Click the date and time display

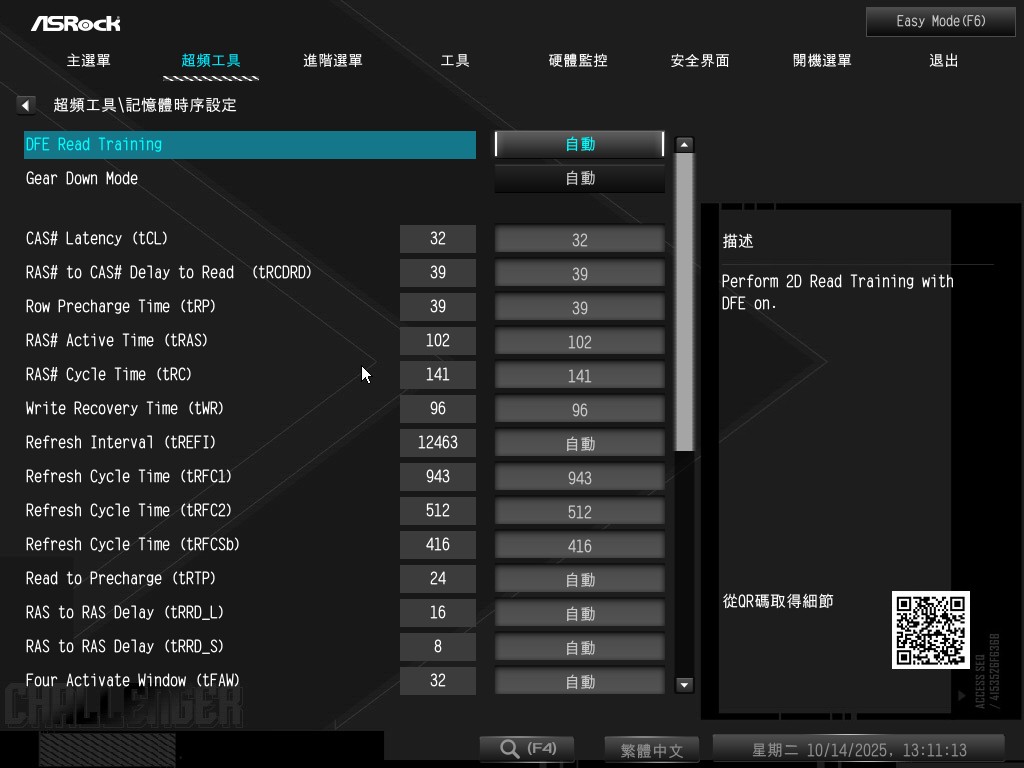858,750
